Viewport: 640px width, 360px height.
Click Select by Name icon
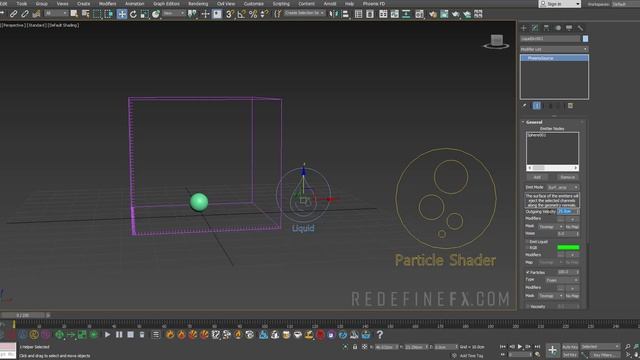[x=85, y=14]
